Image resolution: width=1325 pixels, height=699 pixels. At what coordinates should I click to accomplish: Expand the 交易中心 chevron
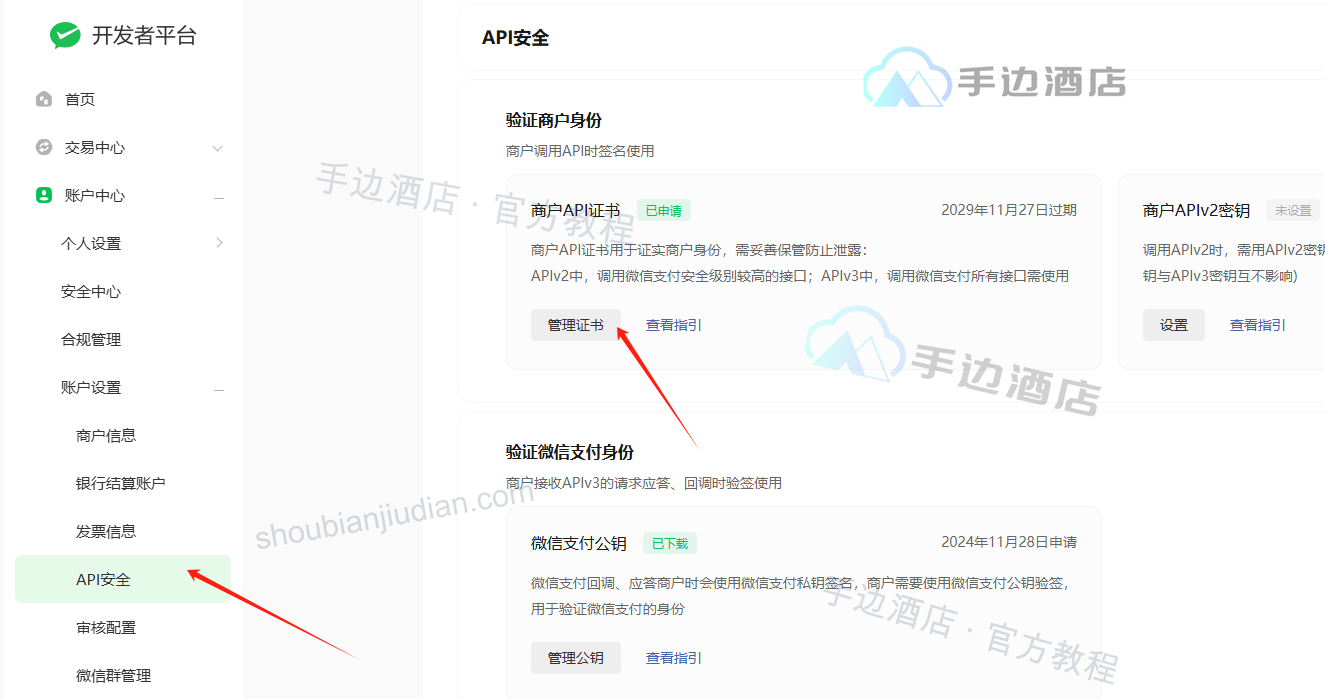click(x=218, y=148)
